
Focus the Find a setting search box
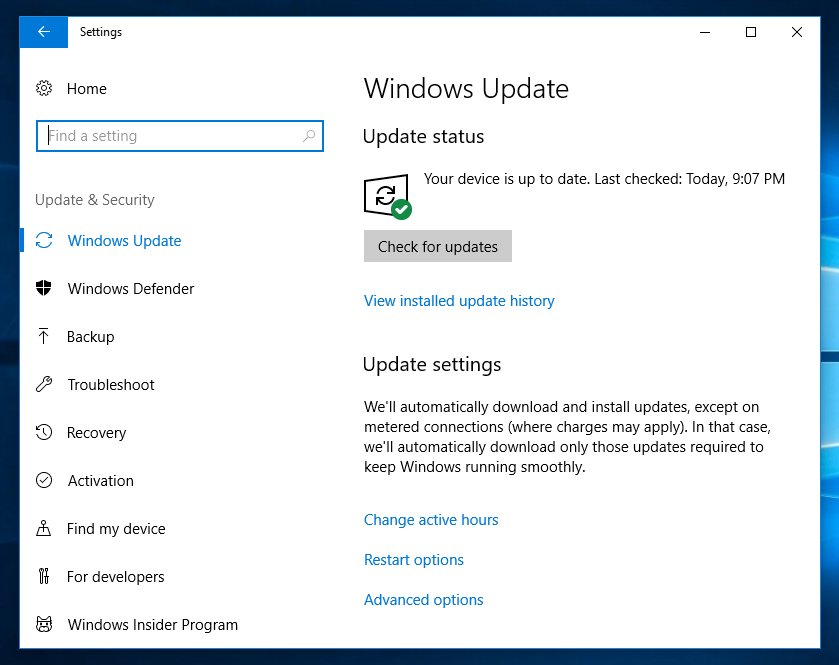click(180, 136)
